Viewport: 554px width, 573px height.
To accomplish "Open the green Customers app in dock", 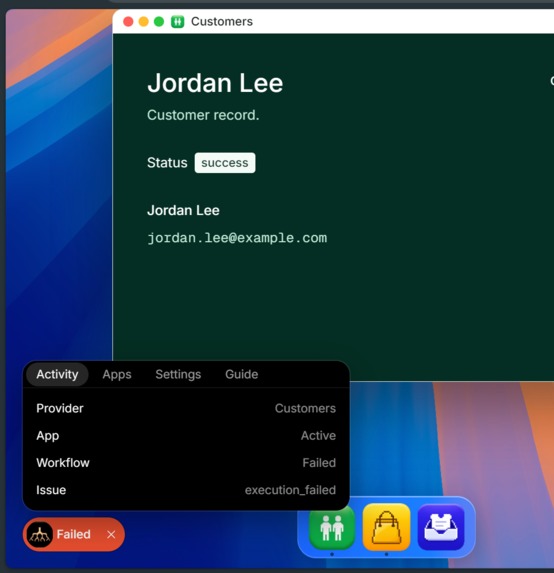I will coord(332,527).
